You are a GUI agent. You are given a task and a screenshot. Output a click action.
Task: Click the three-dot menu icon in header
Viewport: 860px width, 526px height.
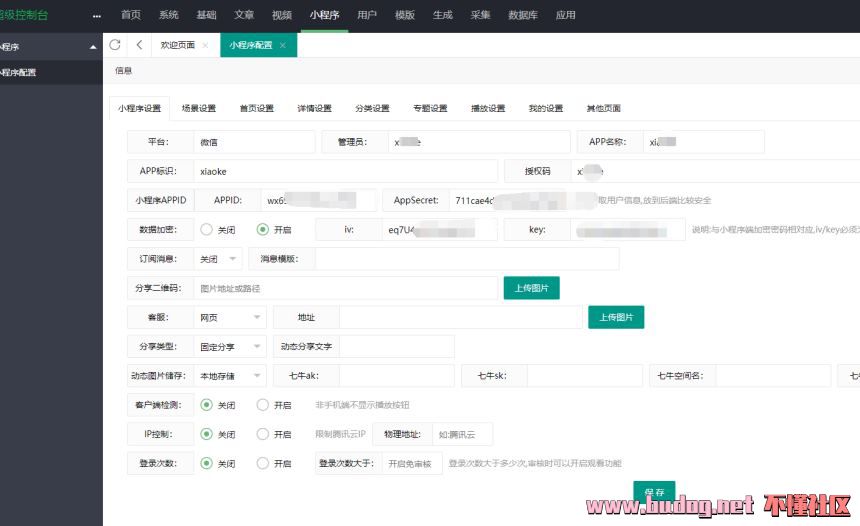tap(96, 16)
